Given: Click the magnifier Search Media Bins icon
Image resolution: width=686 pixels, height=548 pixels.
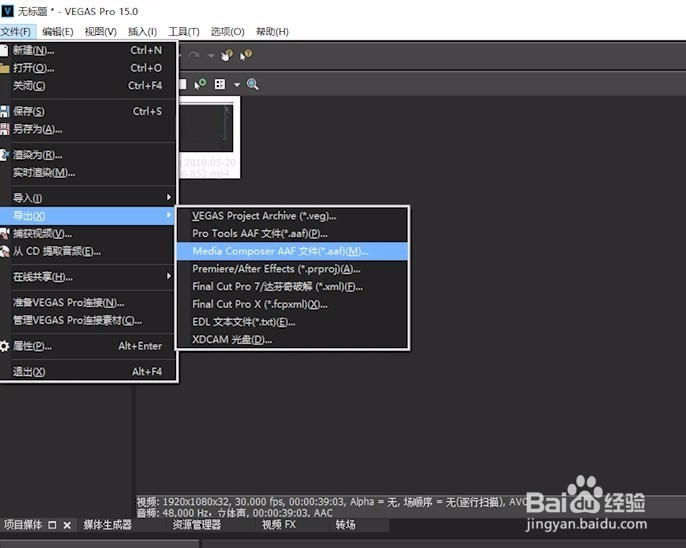Looking at the screenshot, I should coord(252,84).
